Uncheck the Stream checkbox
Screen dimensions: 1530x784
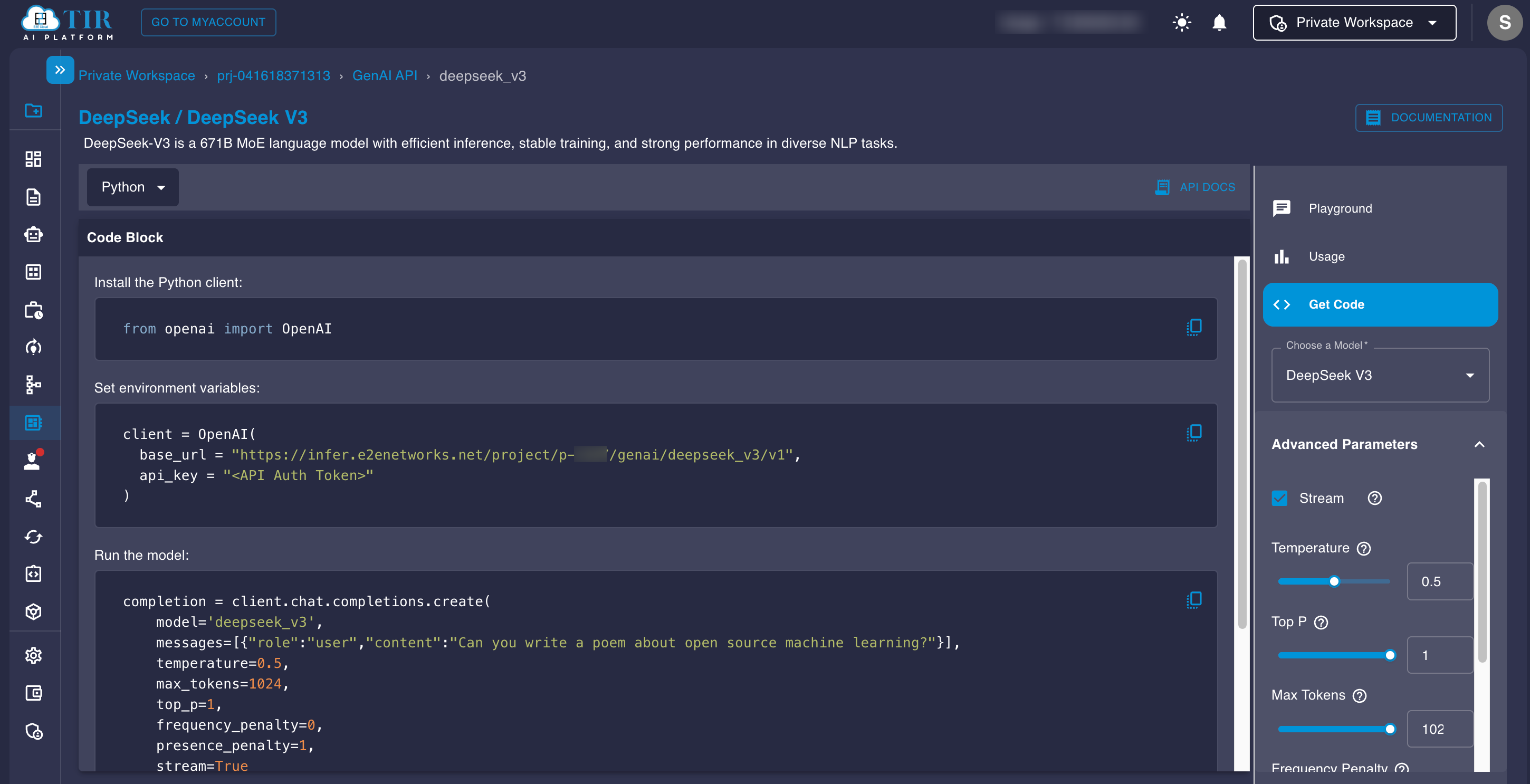(1279, 499)
